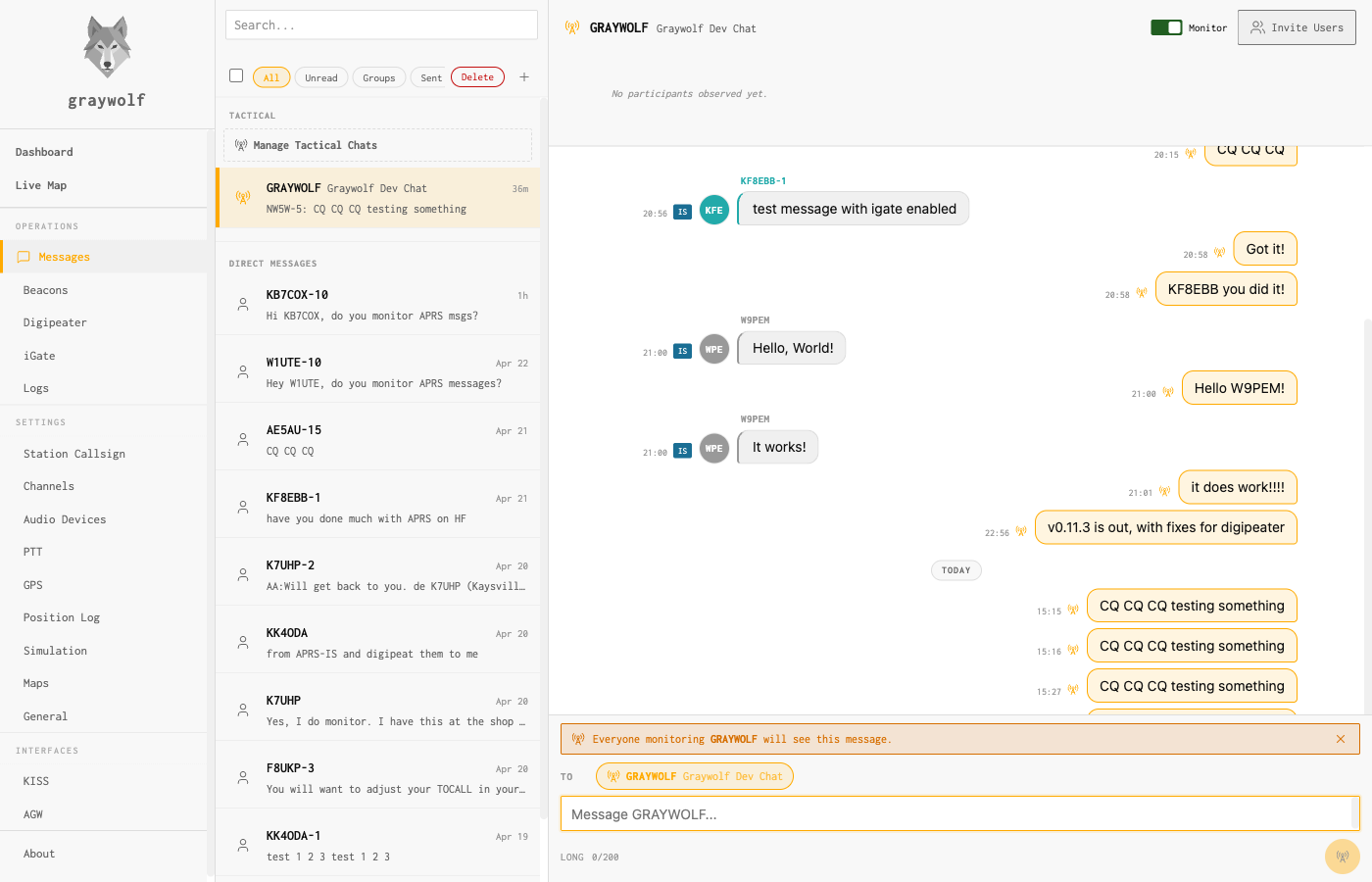Toggle the Monitor switch off

point(1166,27)
